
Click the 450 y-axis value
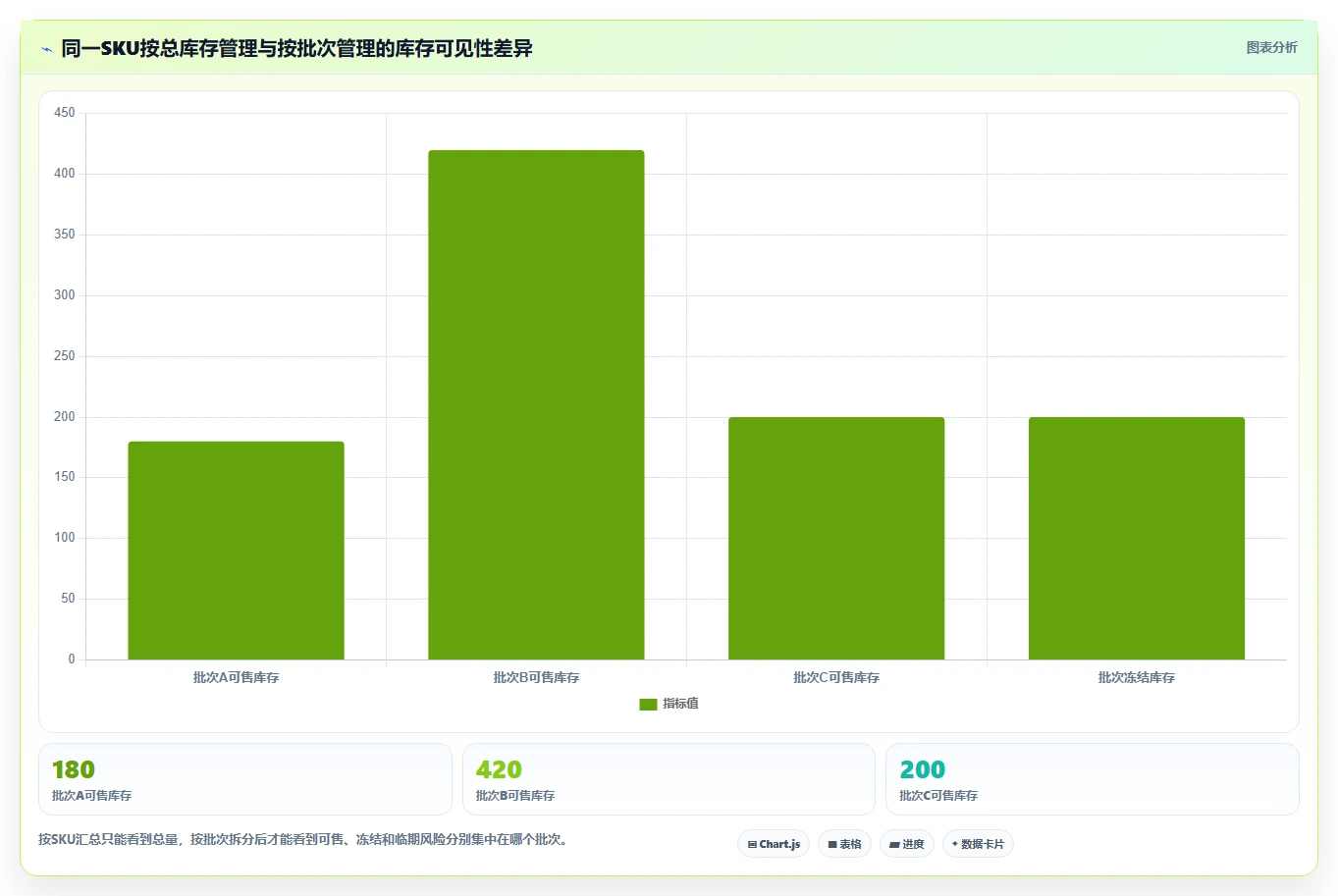coord(64,113)
